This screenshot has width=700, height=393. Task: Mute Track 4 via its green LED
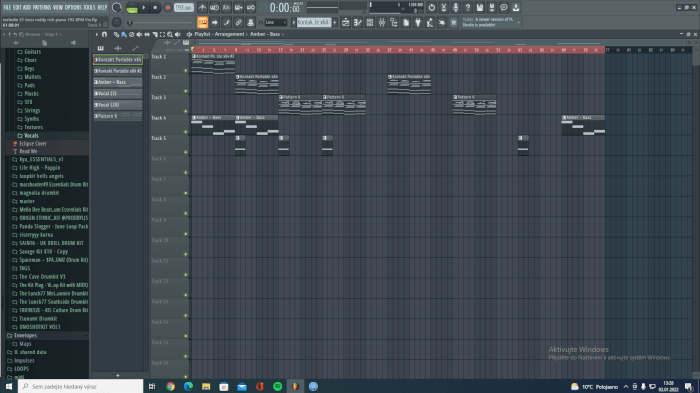(186, 132)
